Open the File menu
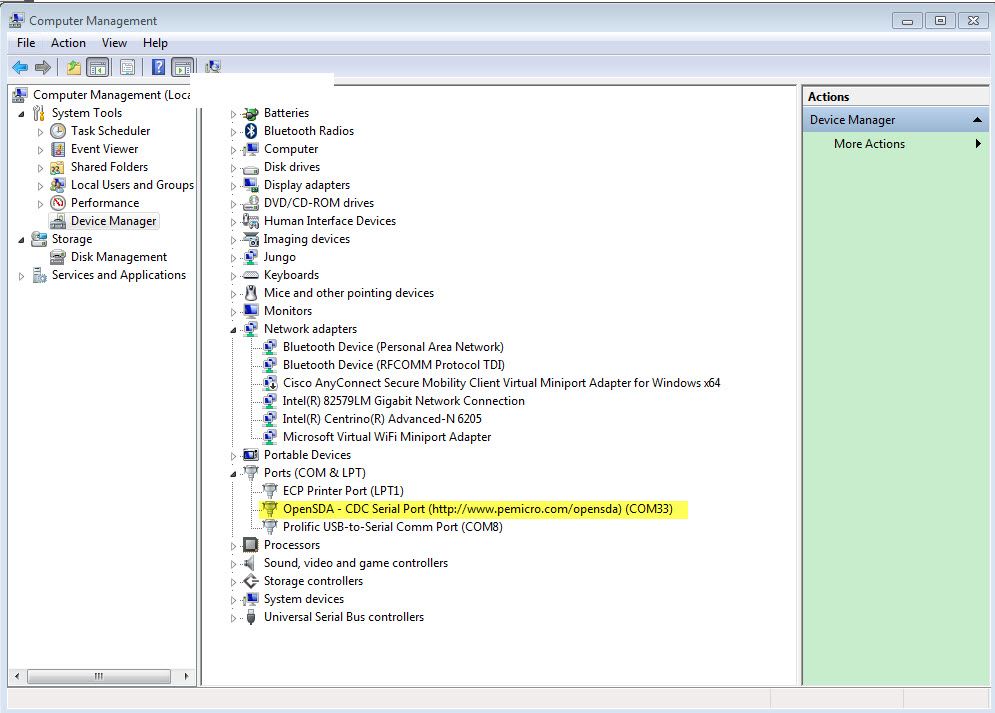The image size is (995, 713). (26, 43)
